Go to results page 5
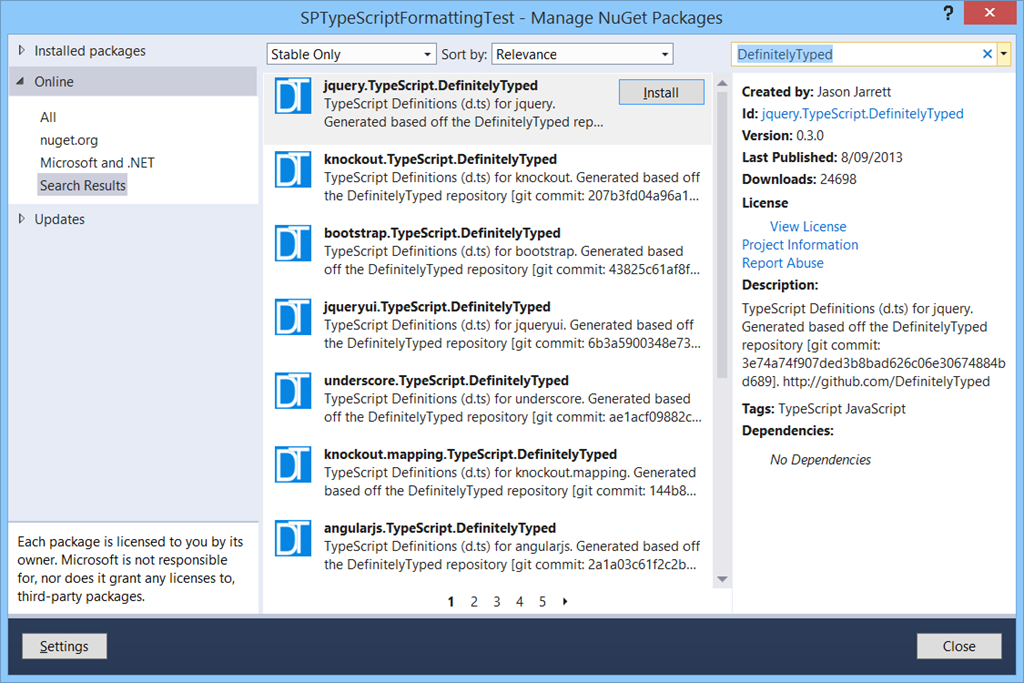 pos(543,601)
